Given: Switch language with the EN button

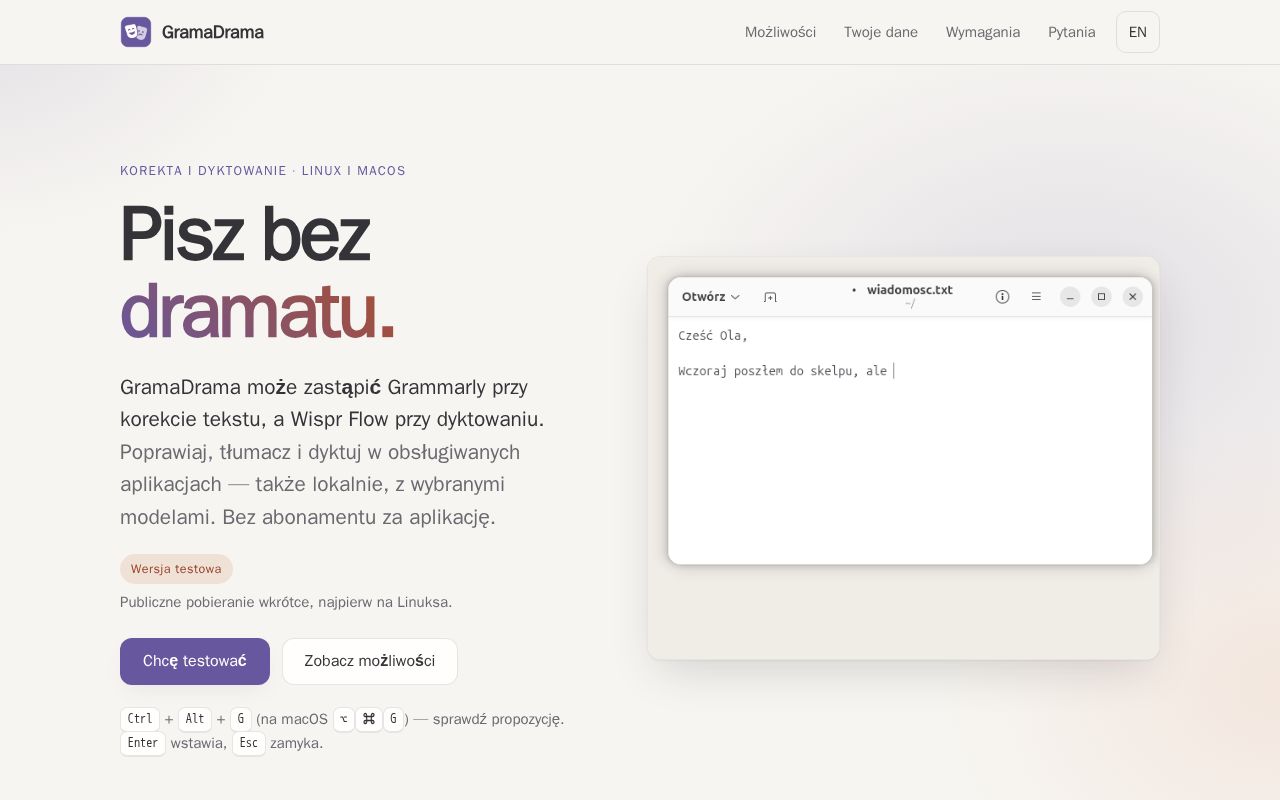Looking at the screenshot, I should tap(1138, 32).
